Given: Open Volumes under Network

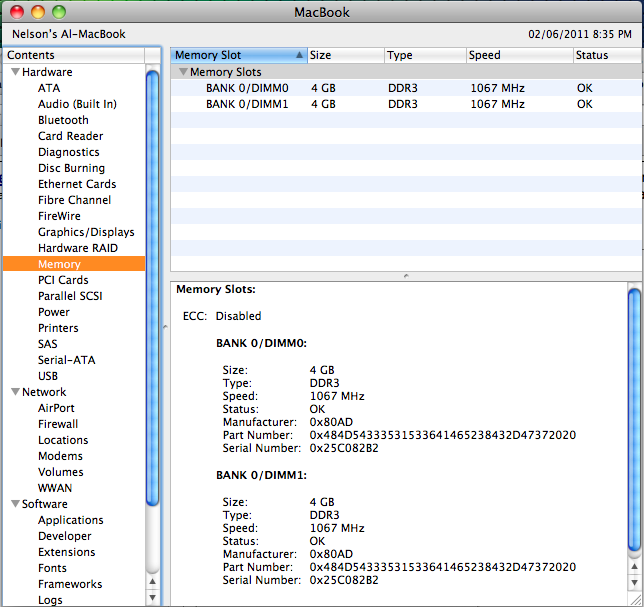Looking at the screenshot, I should coord(61,472).
